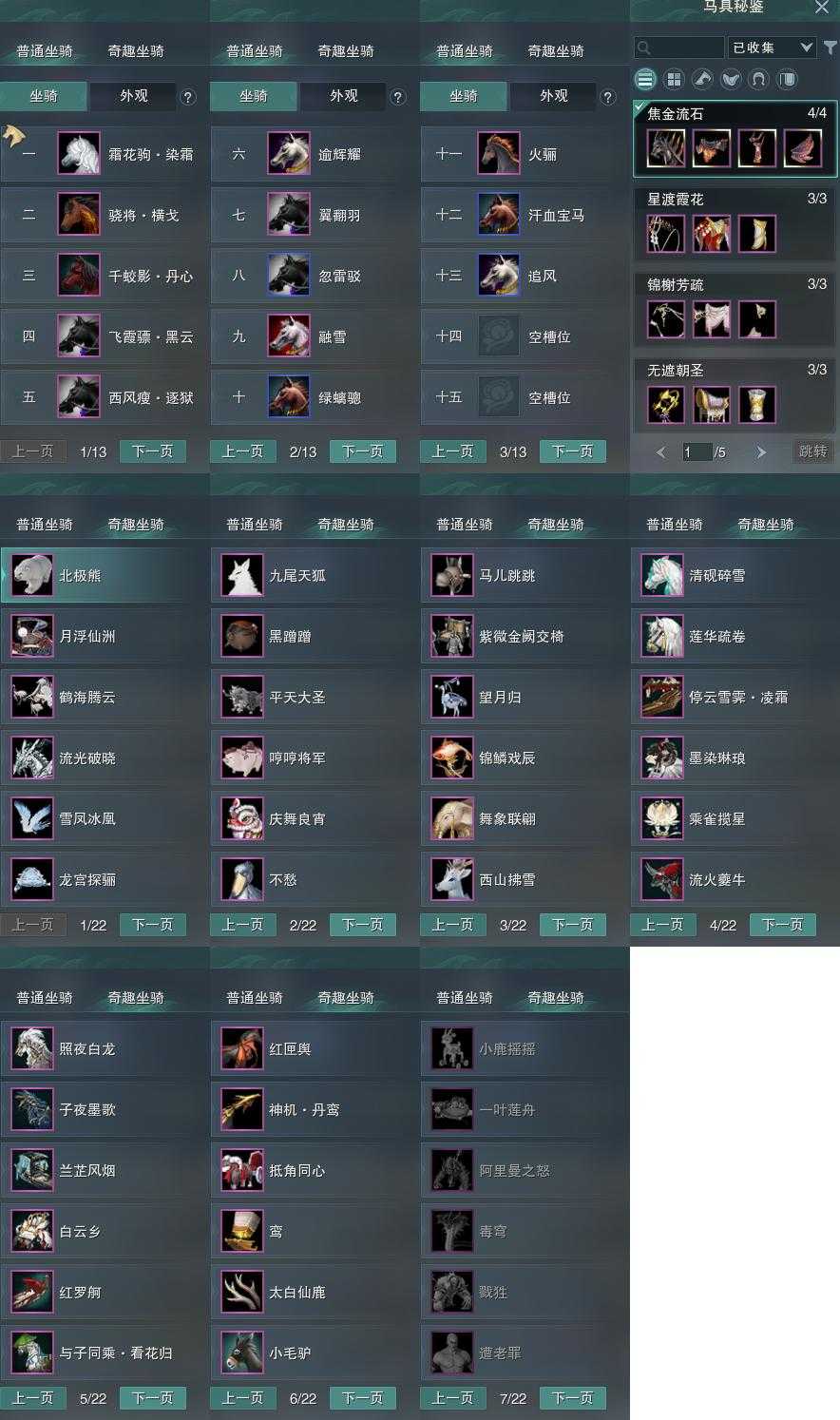Go to previous gear page with left arrow
Image resolution: width=840 pixels, height=1420 pixels.
661,452
